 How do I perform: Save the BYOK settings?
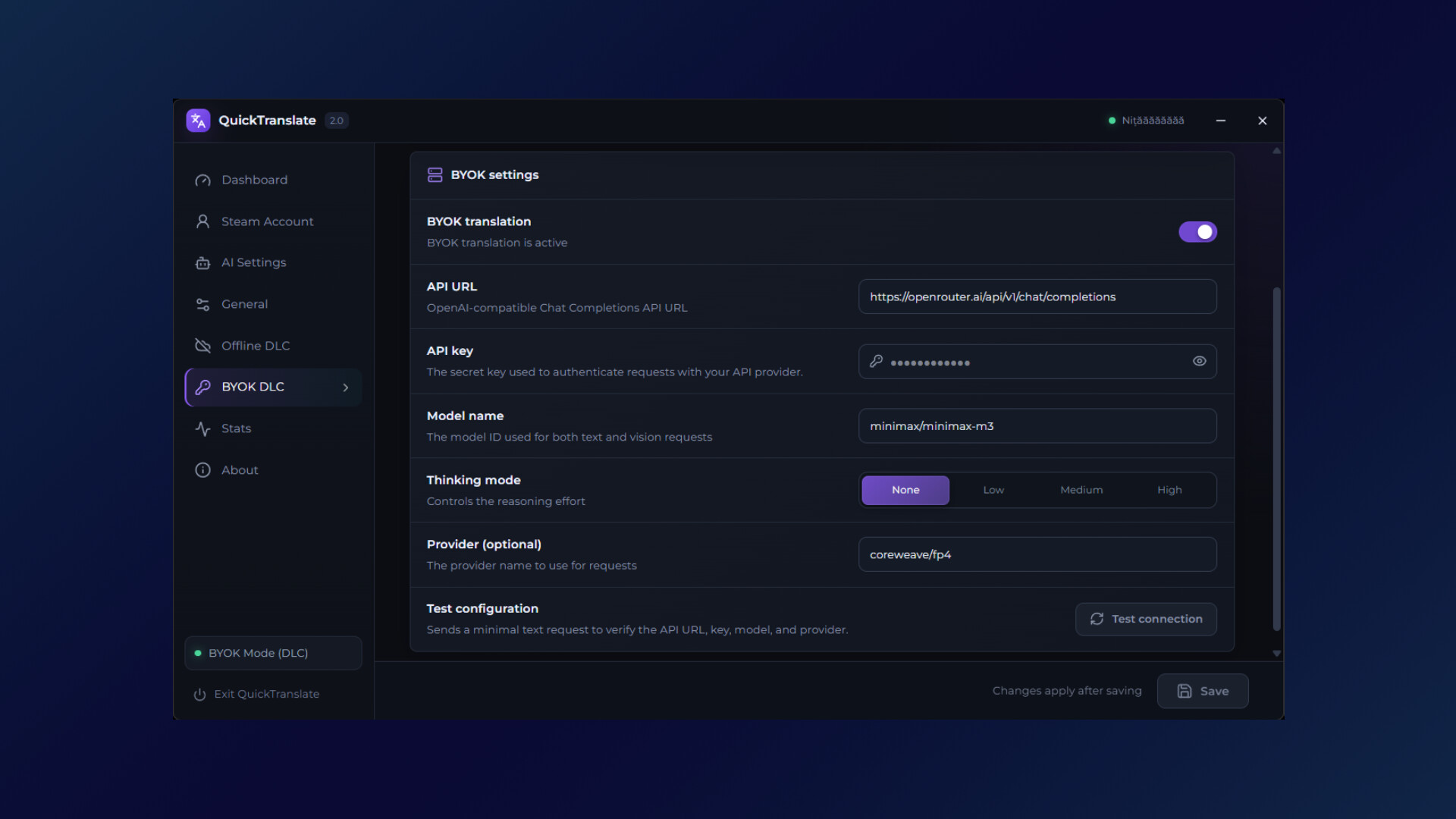click(1203, 692)
